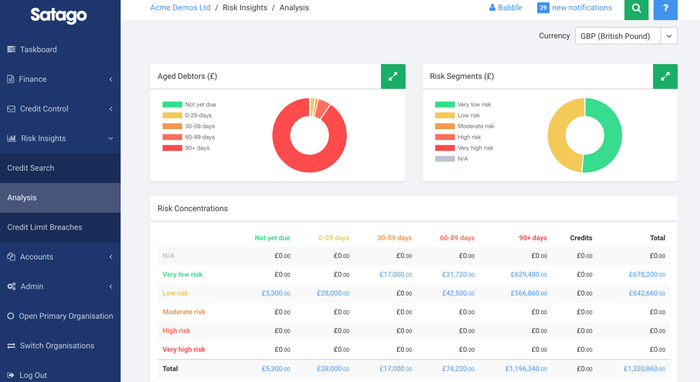Viewport: 700px width, 382px height.
Task: Toggle the 'Not yet due' legend entry
Action: tap(189, 104)
